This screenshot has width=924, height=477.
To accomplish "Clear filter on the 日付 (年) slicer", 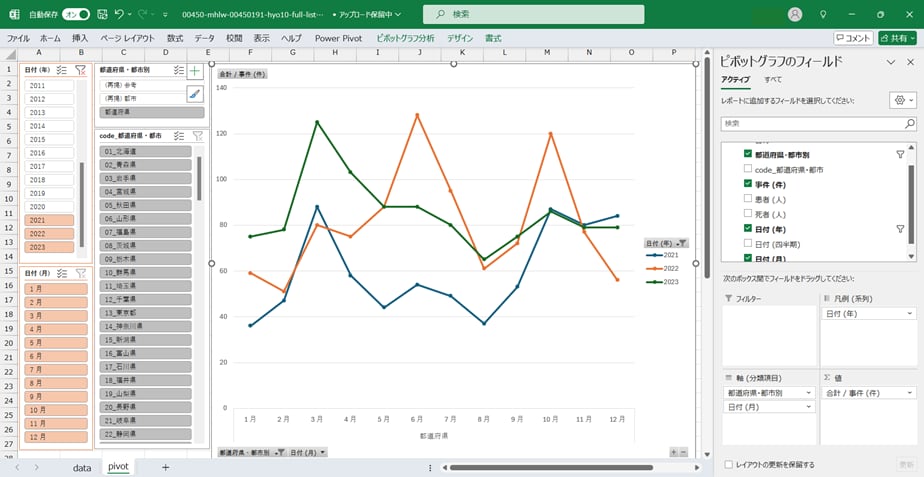I will 81,70.
